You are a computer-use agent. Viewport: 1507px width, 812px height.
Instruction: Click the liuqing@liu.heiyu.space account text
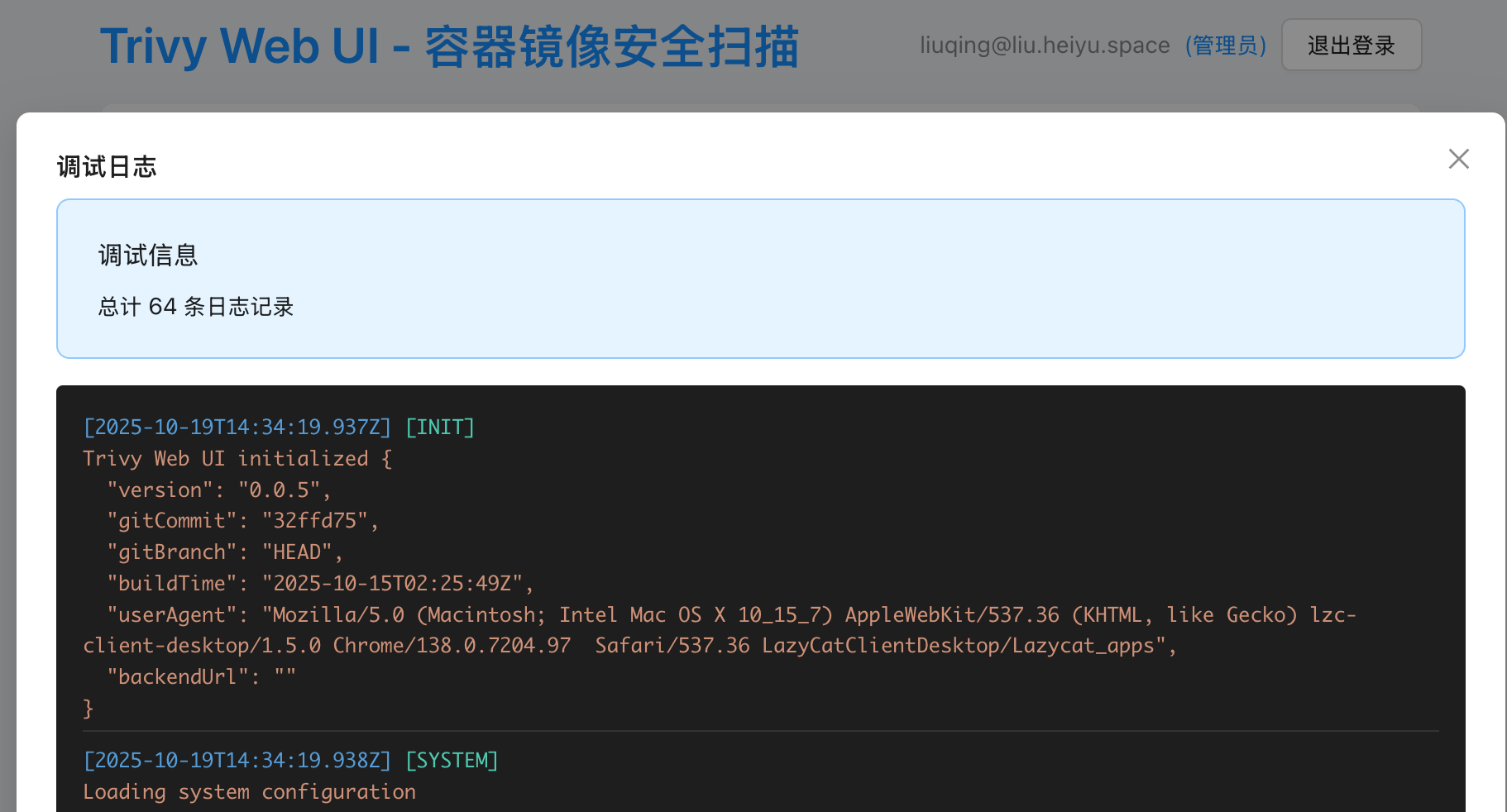(x=1045, y=45)
